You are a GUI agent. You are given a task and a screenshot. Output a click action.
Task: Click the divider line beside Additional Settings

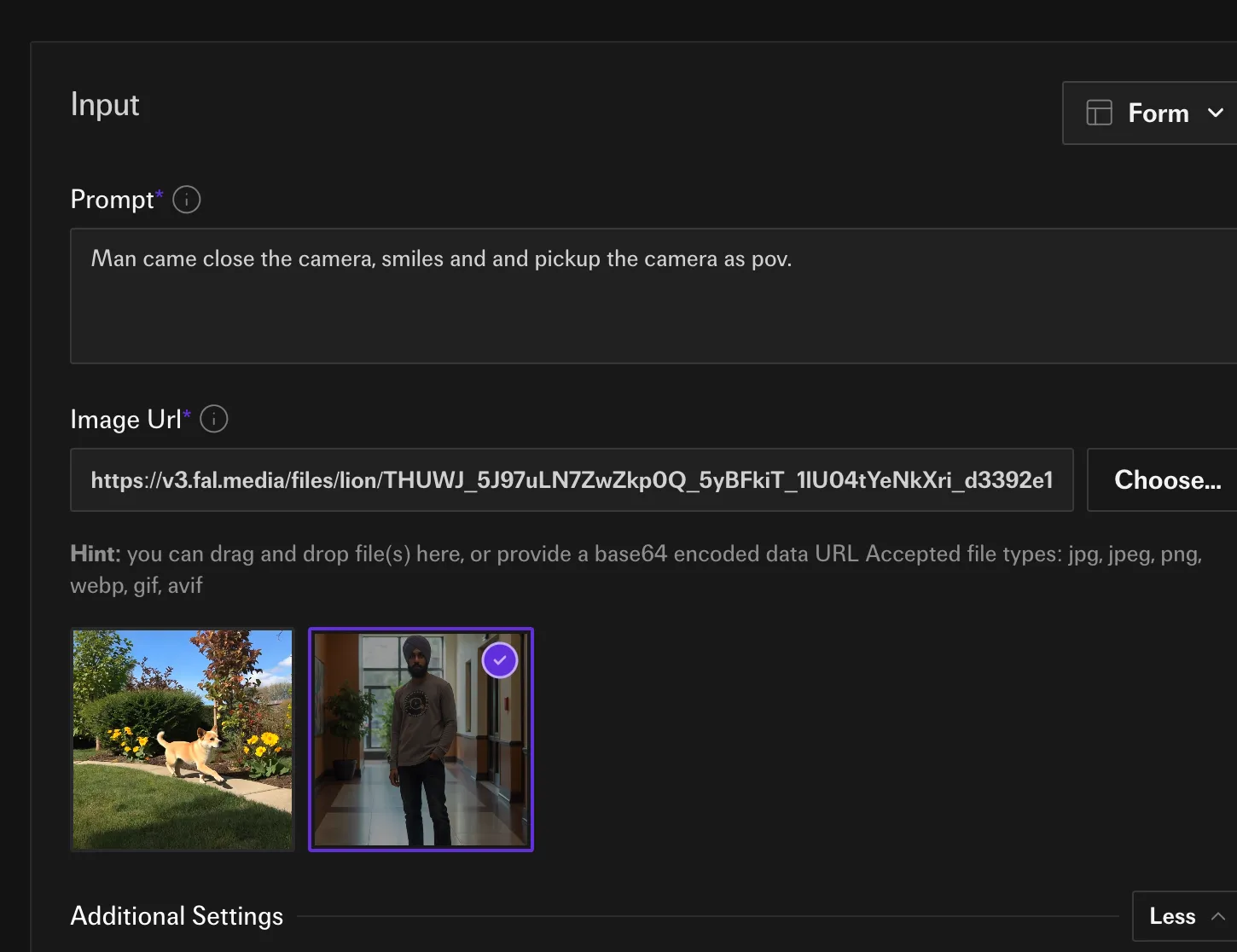click(706, 916)
